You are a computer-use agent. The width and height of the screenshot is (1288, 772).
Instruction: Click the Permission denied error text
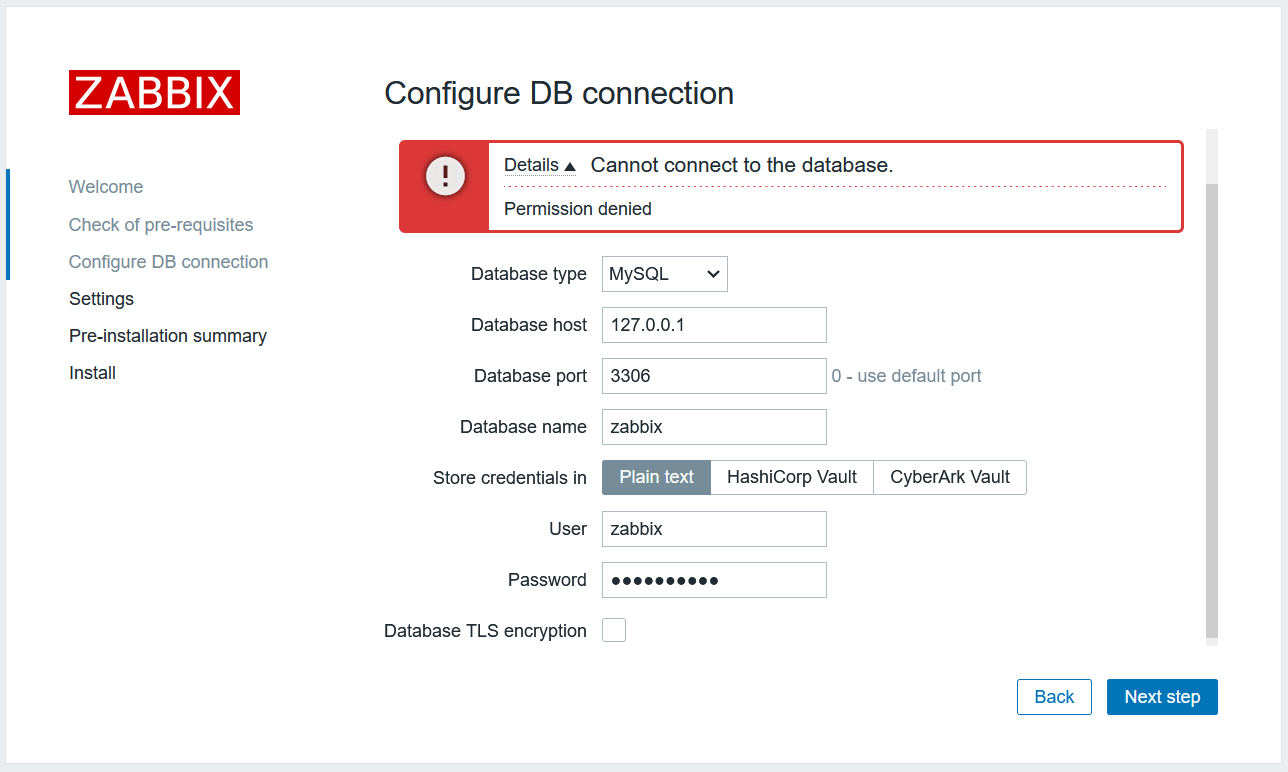click(578, 209)
